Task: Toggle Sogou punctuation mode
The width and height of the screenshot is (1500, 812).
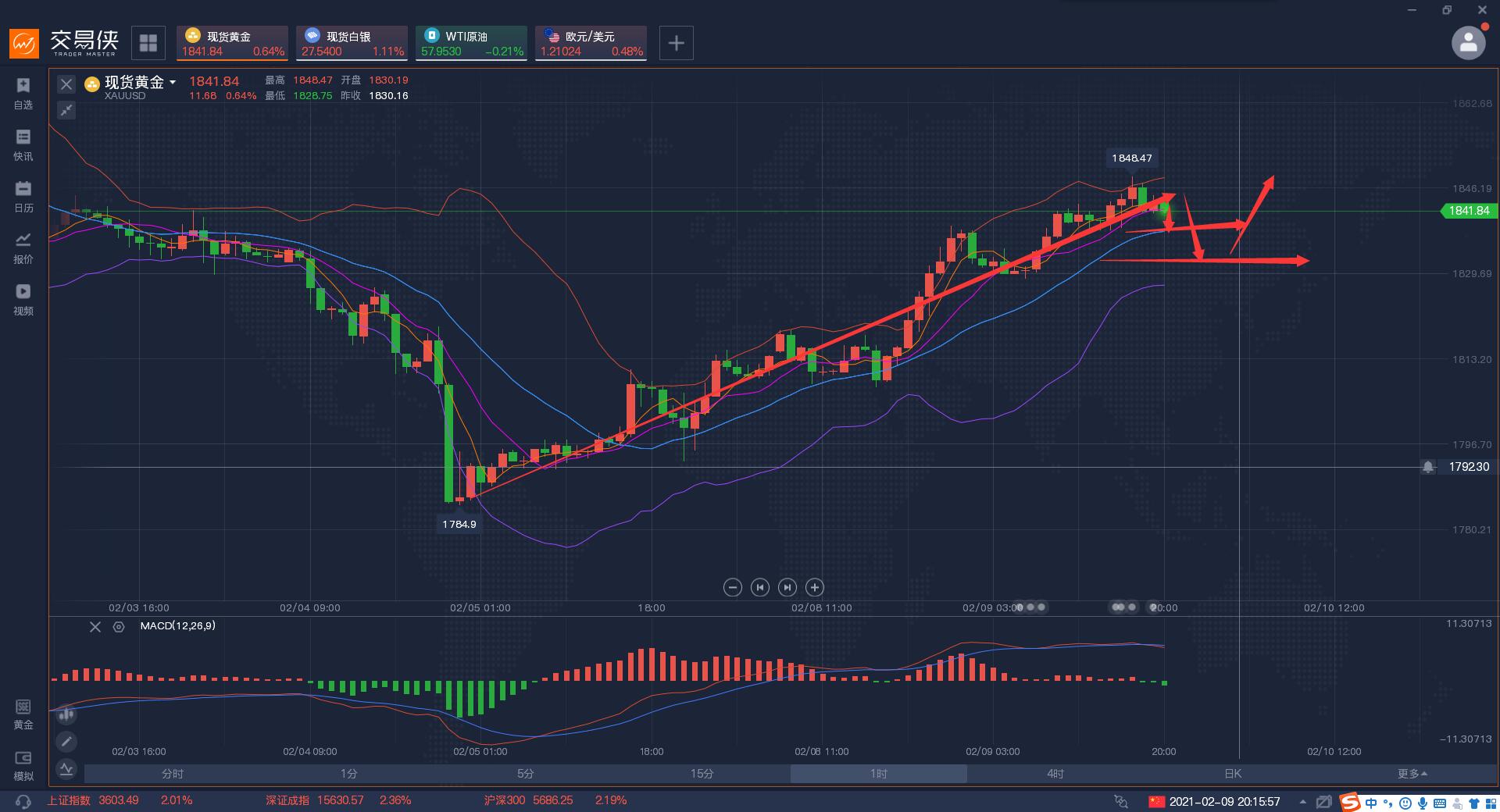Action: point(1388,803)
